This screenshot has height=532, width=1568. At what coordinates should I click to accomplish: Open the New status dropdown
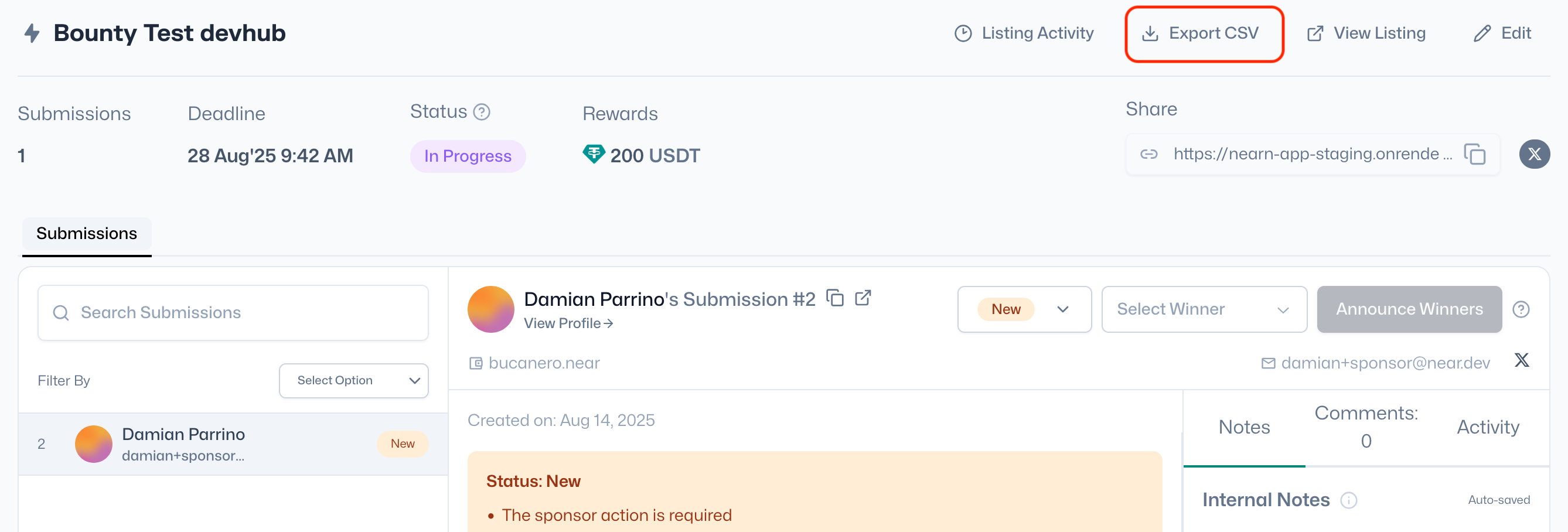pos(1024,310)
